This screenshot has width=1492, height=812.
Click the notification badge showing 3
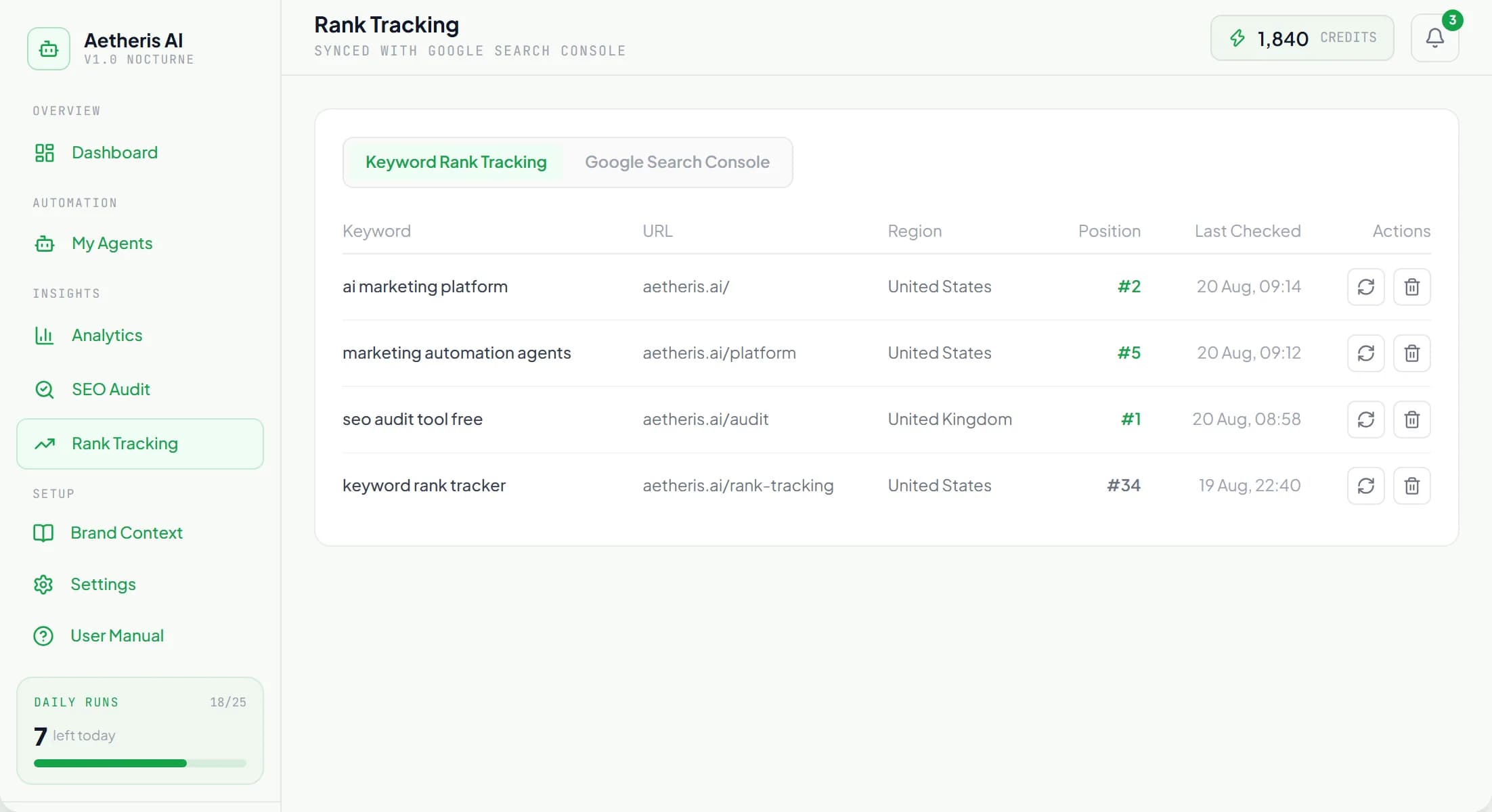tap(1452, 20)
